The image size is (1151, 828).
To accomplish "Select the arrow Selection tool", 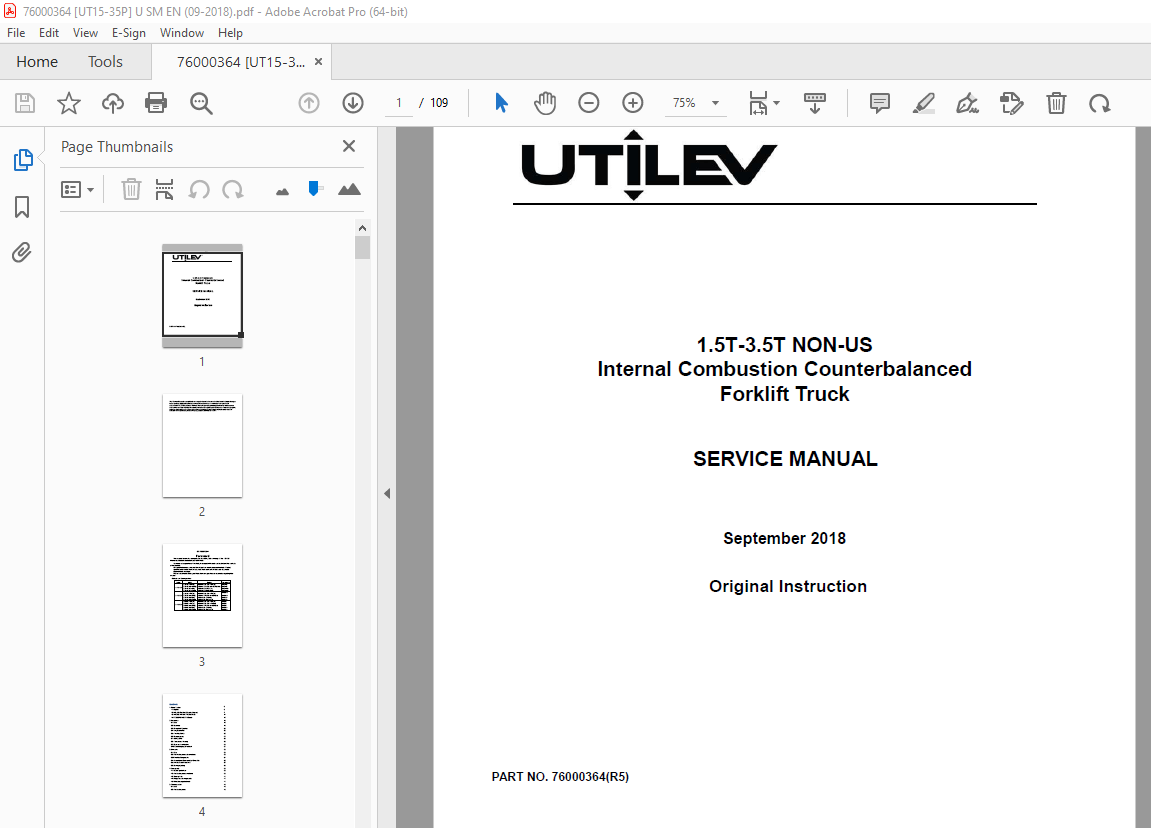I will [501, 103].
